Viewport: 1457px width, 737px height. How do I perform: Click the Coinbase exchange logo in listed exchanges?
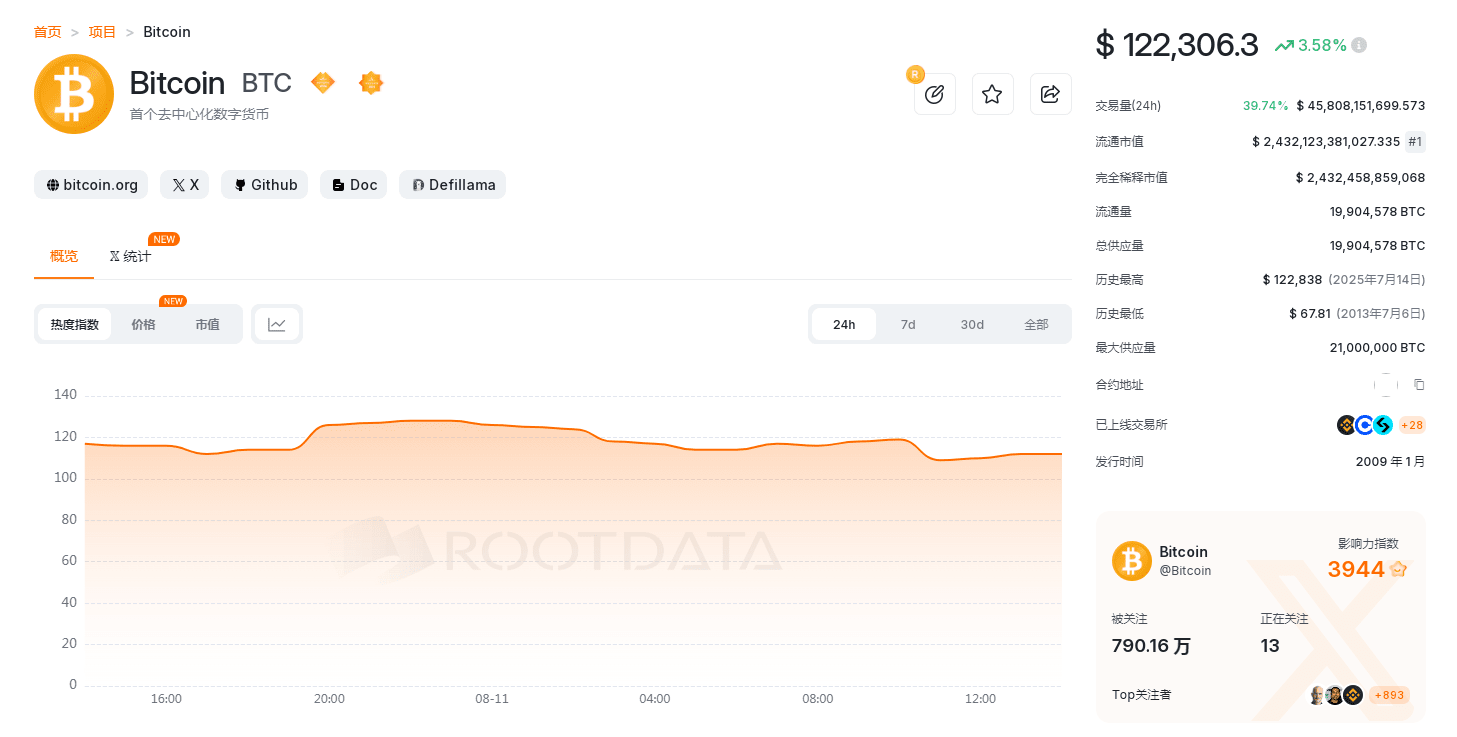point(1364,425)
